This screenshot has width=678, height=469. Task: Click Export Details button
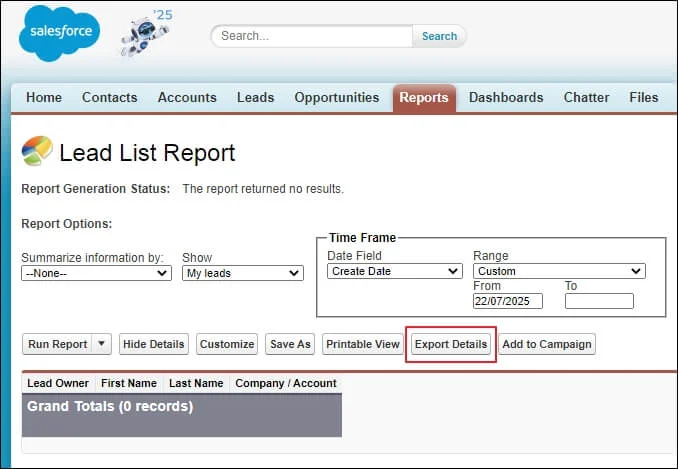(x=451, y=344)
